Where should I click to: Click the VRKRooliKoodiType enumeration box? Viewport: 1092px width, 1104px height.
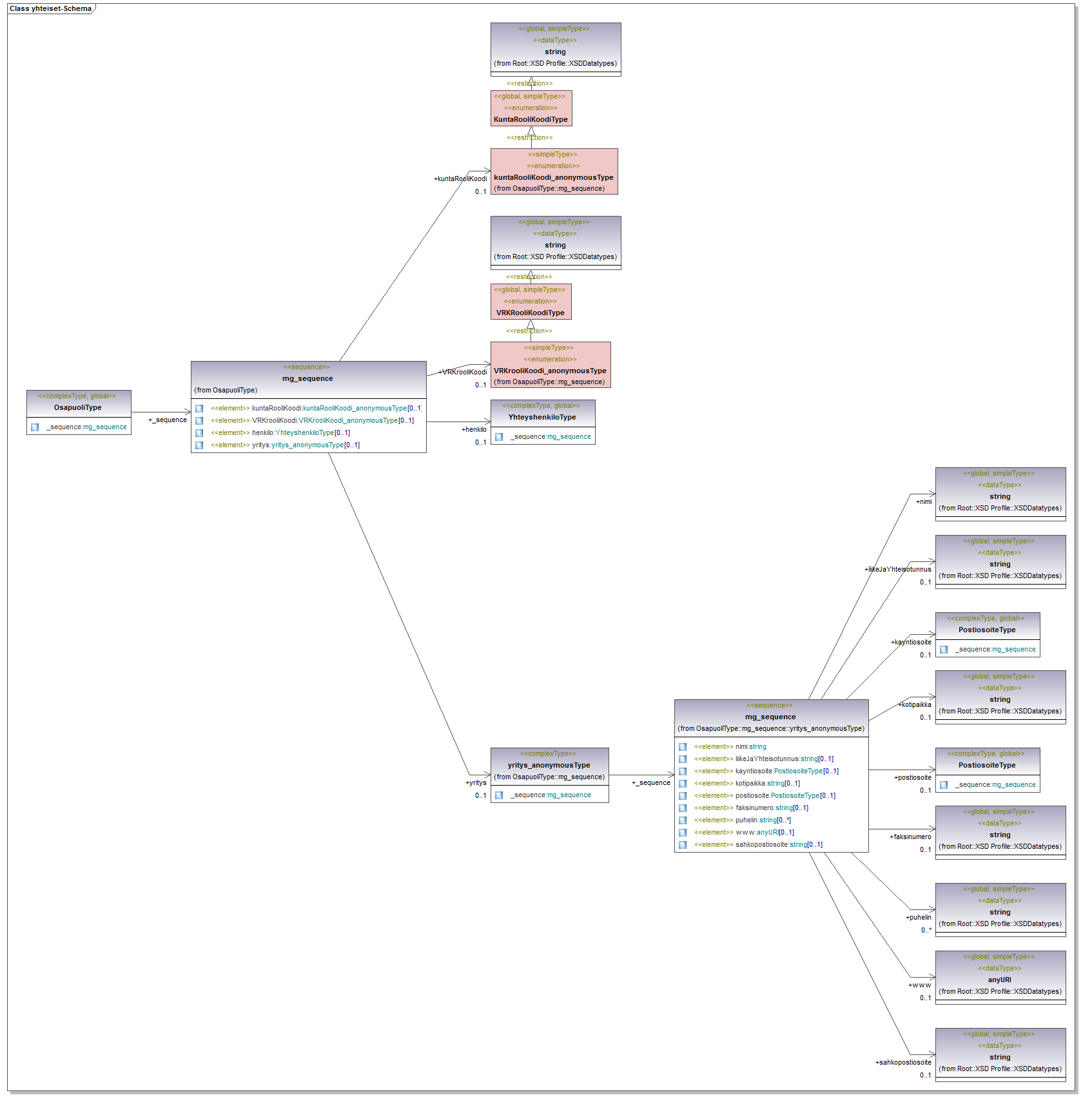tap(531, 302)
